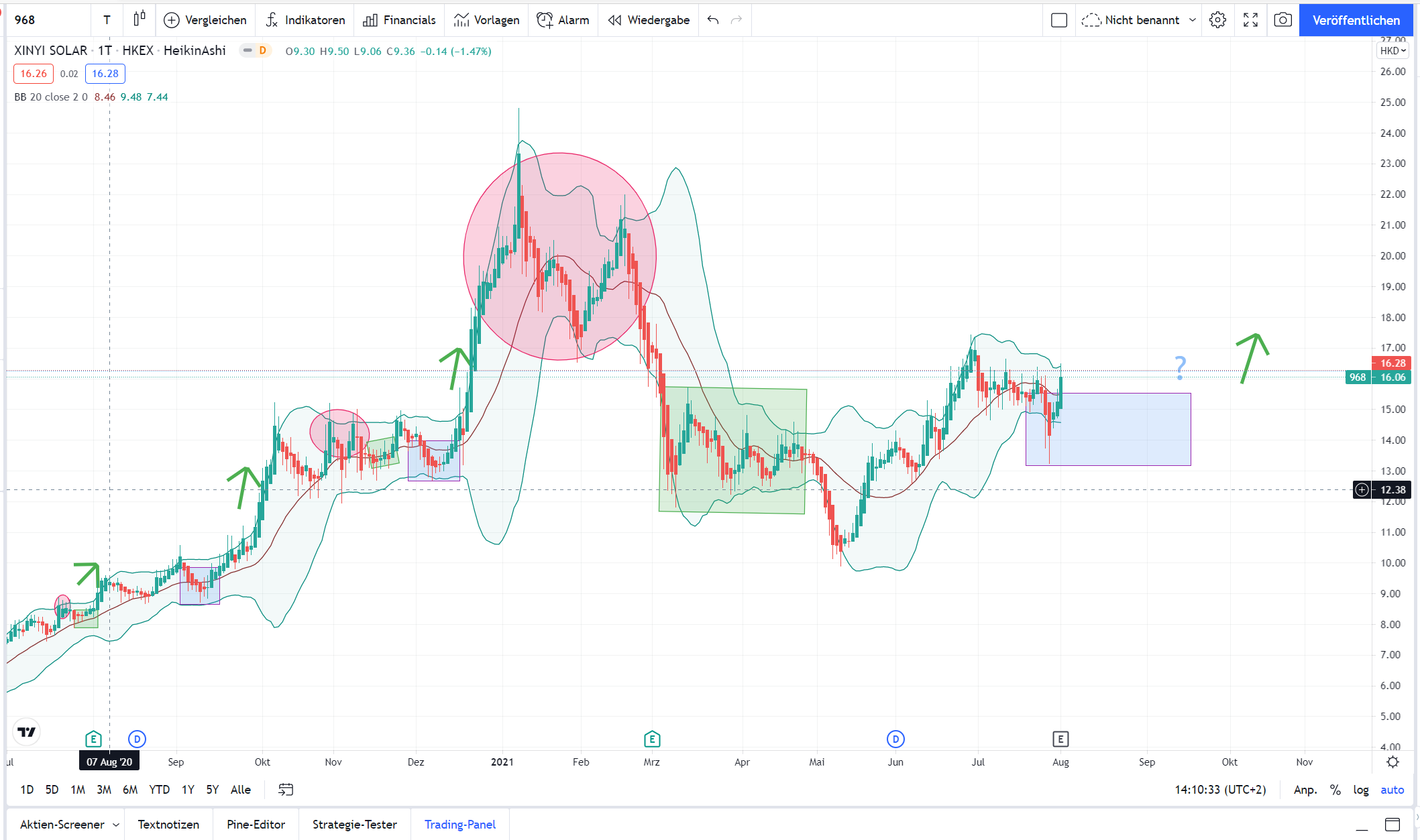The image size is (1420, 840).
Task: Open chart settings via the gear icon
Action: (1217, 20)
